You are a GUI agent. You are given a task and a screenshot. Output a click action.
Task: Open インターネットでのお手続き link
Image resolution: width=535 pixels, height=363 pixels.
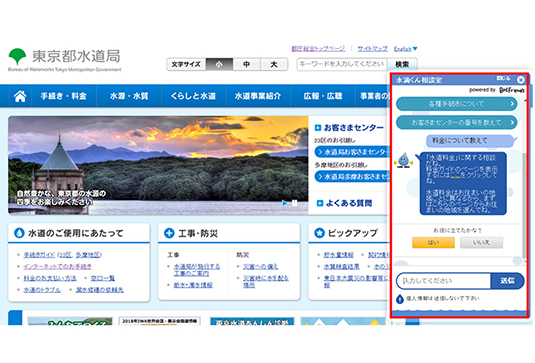[57, 266]
